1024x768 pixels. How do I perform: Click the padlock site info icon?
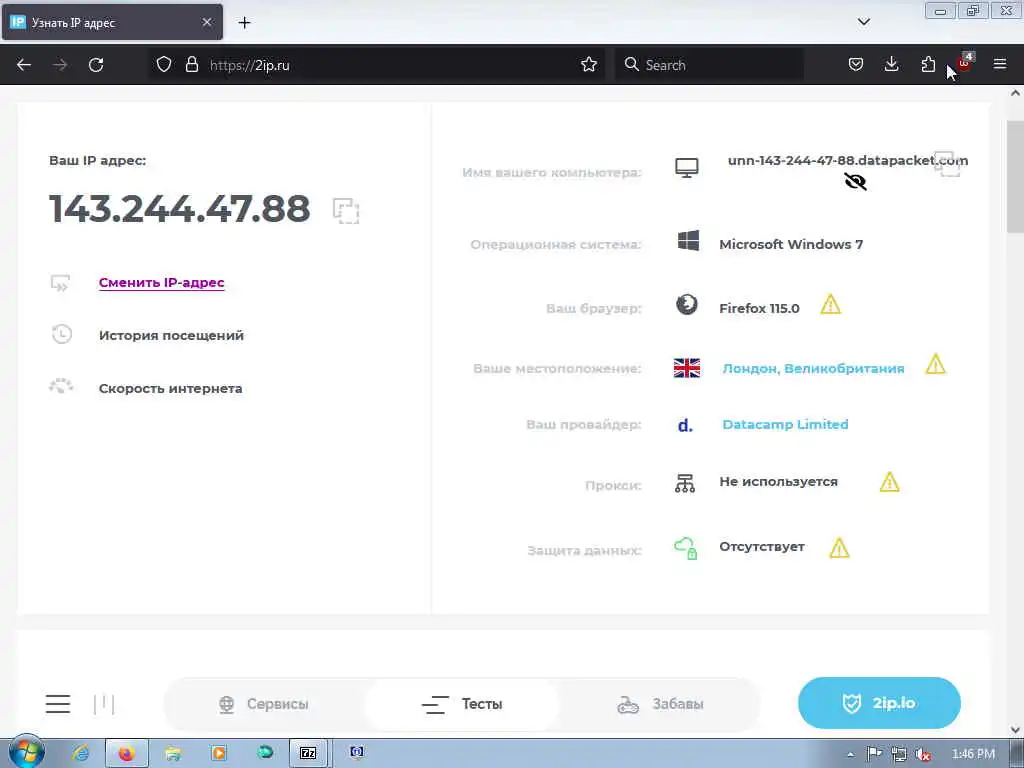tap(191, 65)
